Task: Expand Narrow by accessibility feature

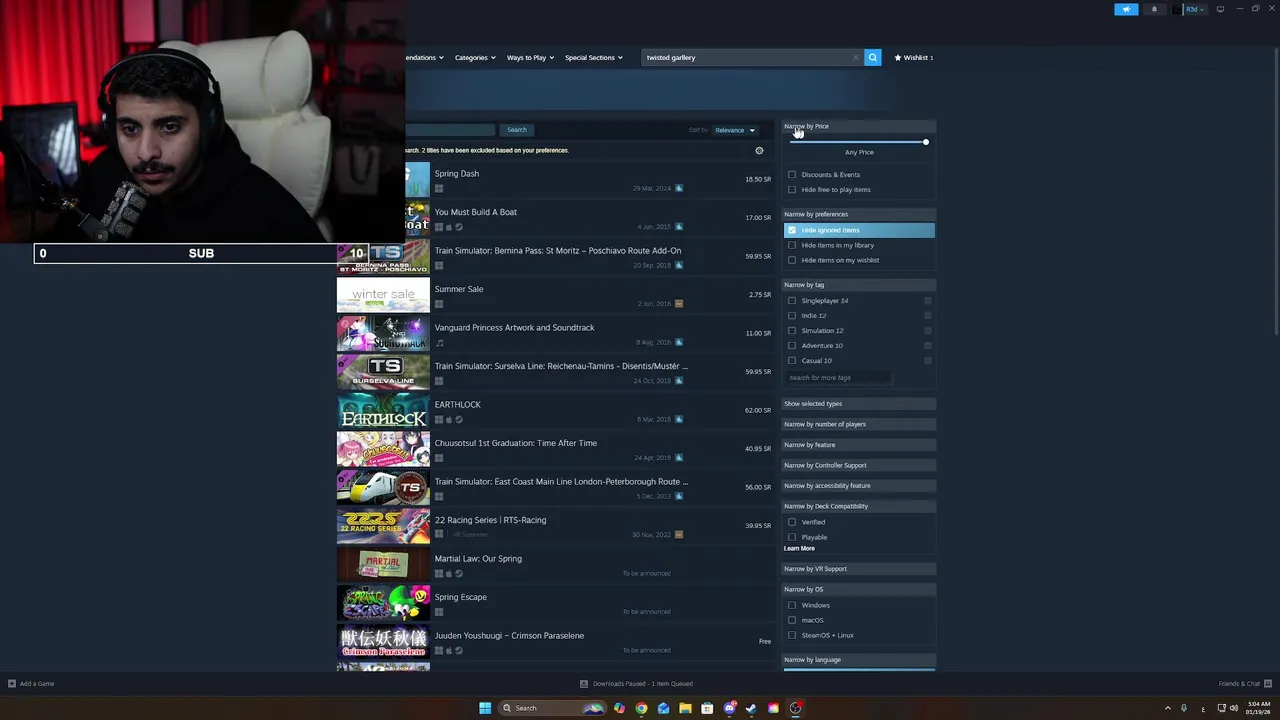Action: click(859, 486)
